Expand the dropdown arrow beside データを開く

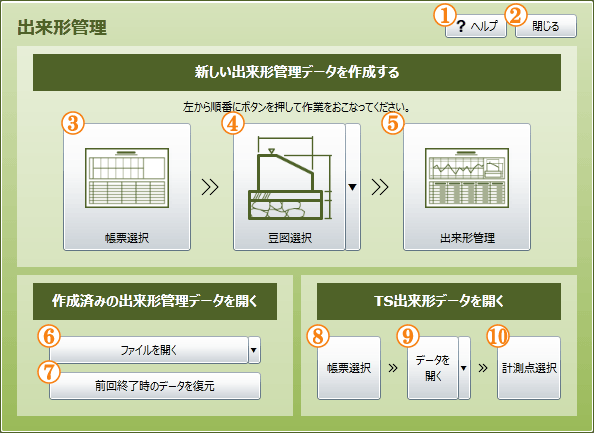[464, 368]
